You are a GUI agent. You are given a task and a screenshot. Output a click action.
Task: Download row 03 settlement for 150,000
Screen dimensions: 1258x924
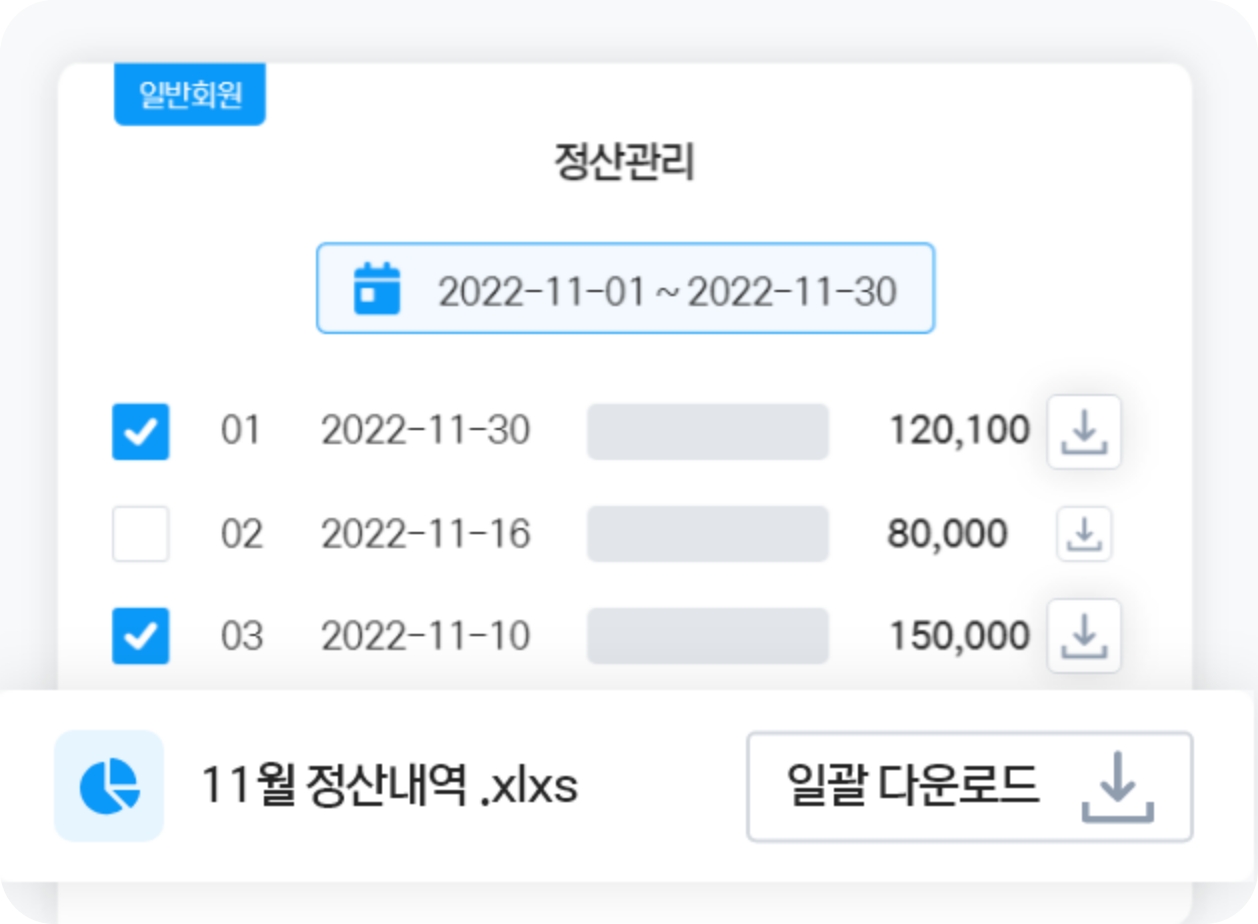point(1084,636)
